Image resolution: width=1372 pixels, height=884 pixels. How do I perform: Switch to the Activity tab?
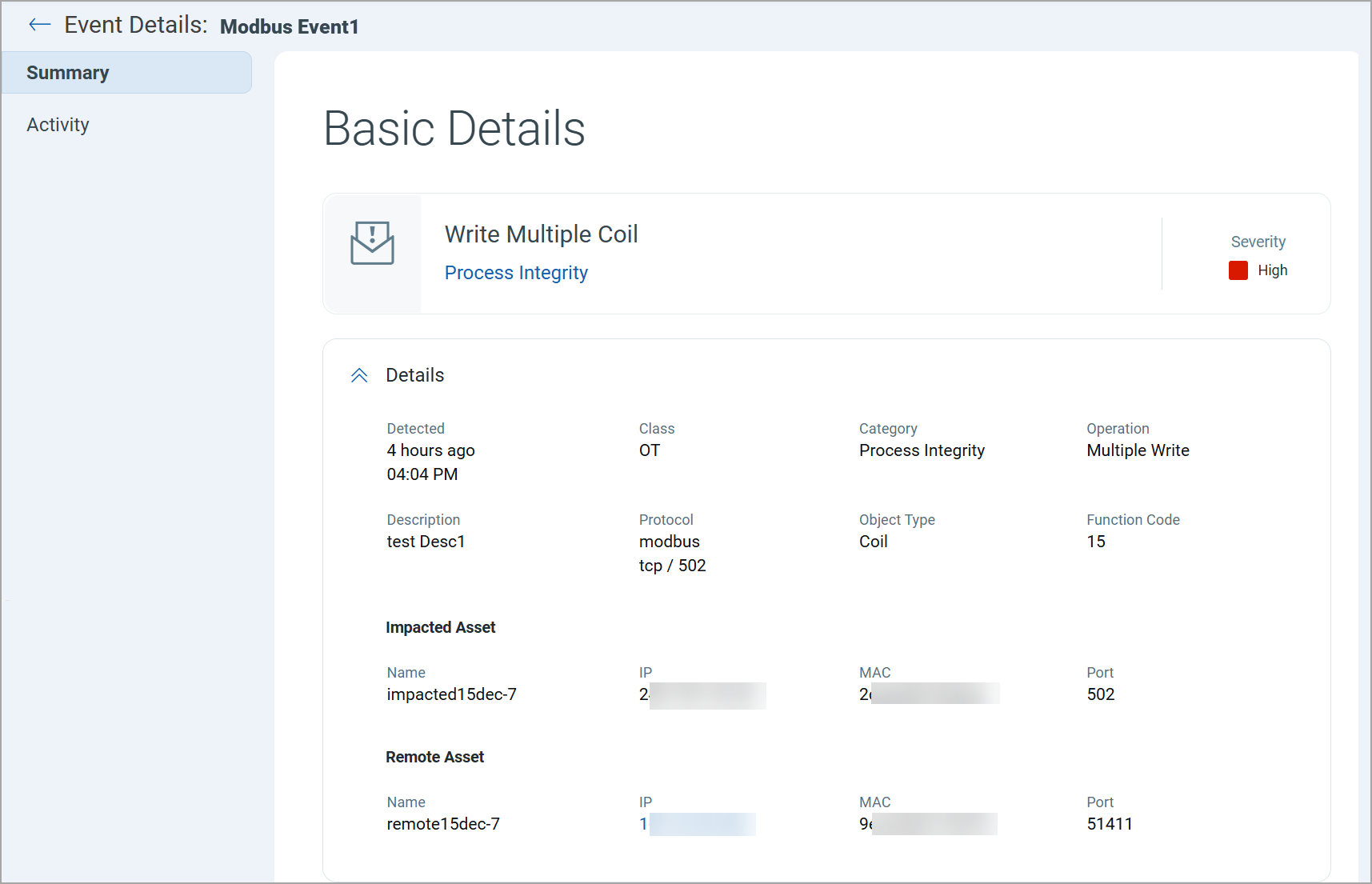pos(58,125)
